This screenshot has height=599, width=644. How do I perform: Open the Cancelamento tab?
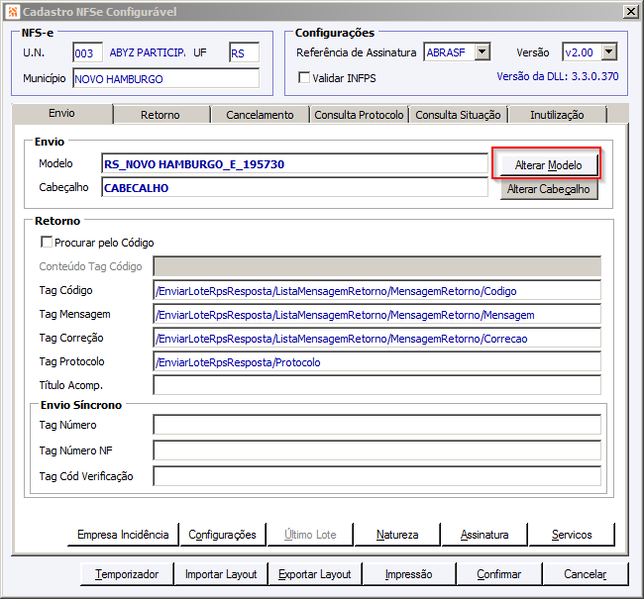(x=260, y=115)
